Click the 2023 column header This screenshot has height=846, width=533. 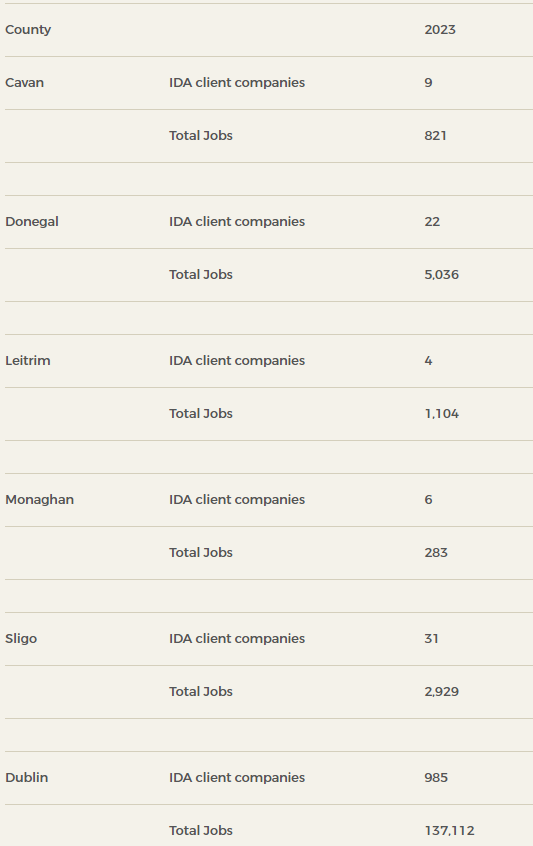point(440,30)
